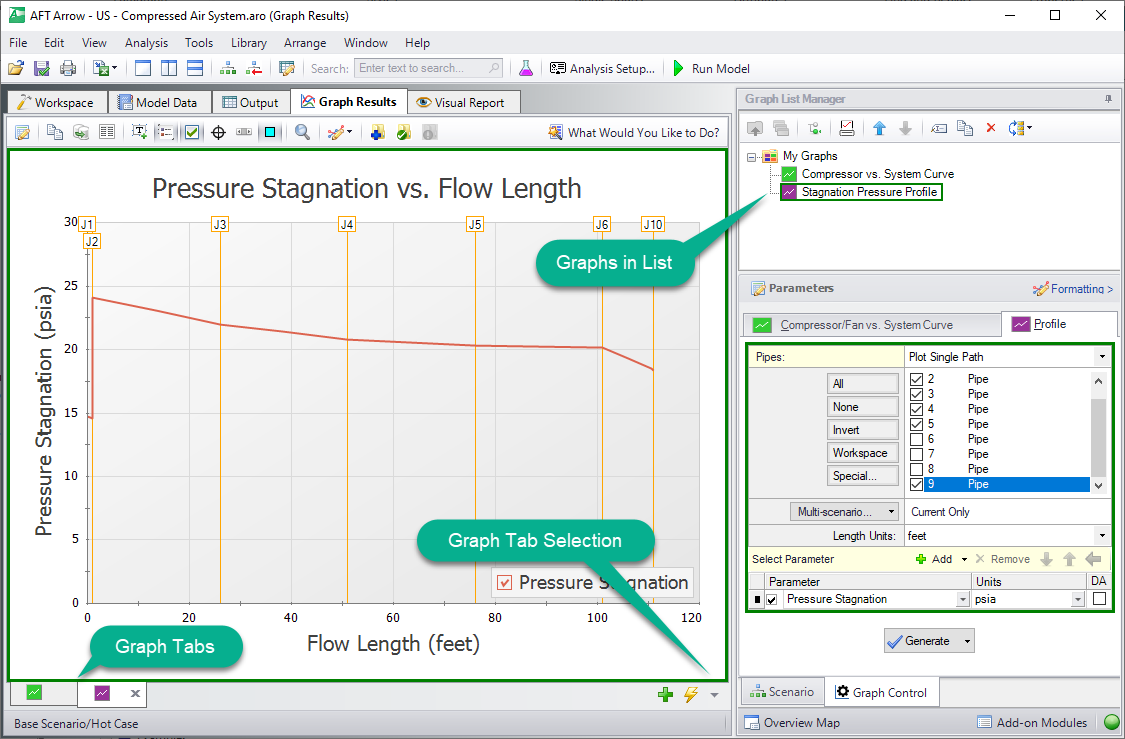Click the Special... button
Image resolution: width=1125 pixels, height=739 pixels.
coord(862,476)
